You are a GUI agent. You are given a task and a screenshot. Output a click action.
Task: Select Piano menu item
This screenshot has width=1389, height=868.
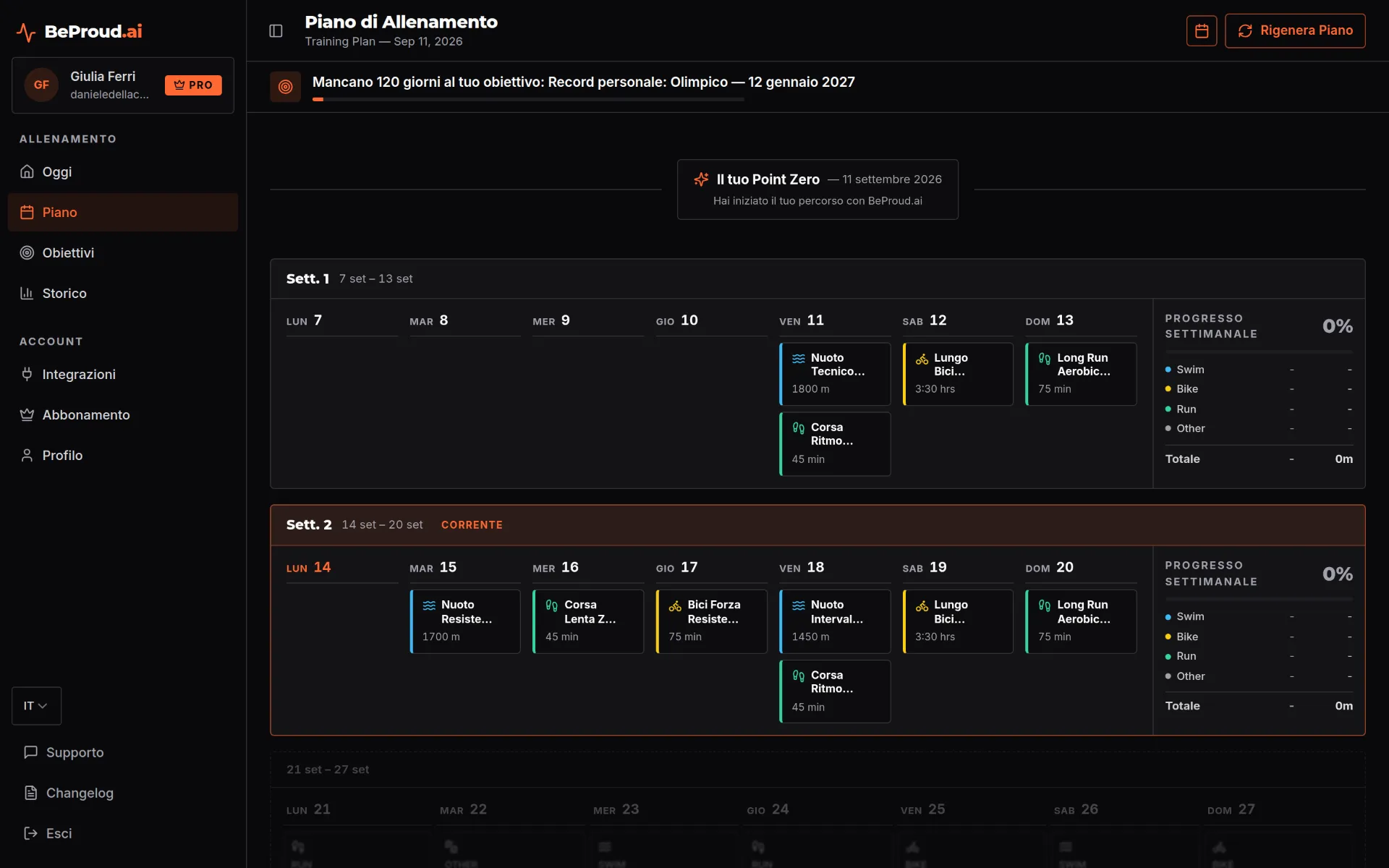coord(123,212)
